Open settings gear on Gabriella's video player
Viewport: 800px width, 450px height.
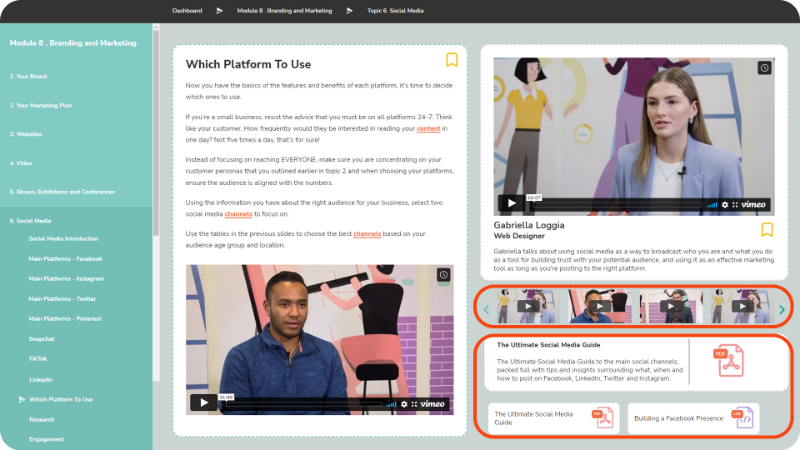click(x=725, y=204)
